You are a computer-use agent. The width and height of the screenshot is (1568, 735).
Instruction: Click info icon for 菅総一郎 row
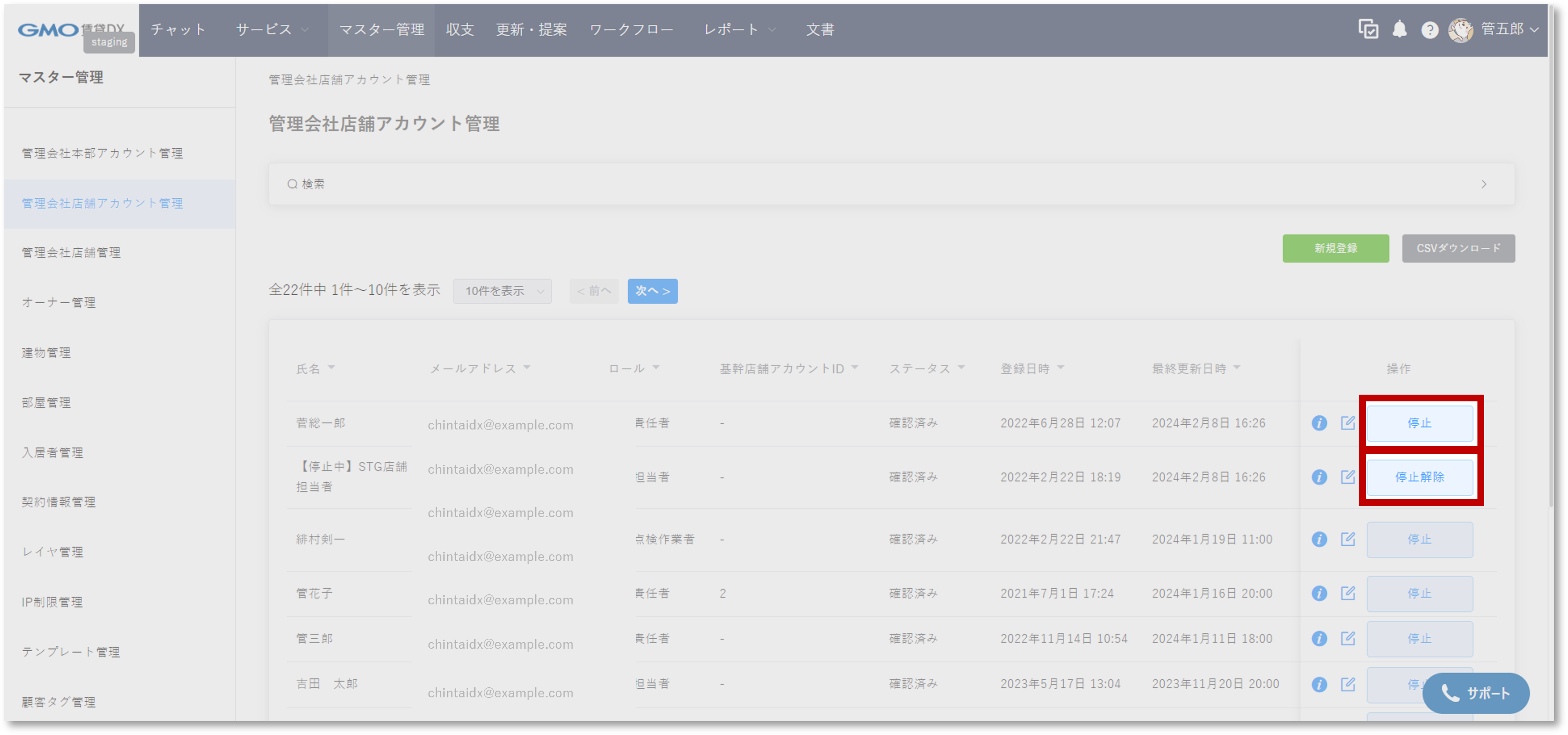[1319, 423]
